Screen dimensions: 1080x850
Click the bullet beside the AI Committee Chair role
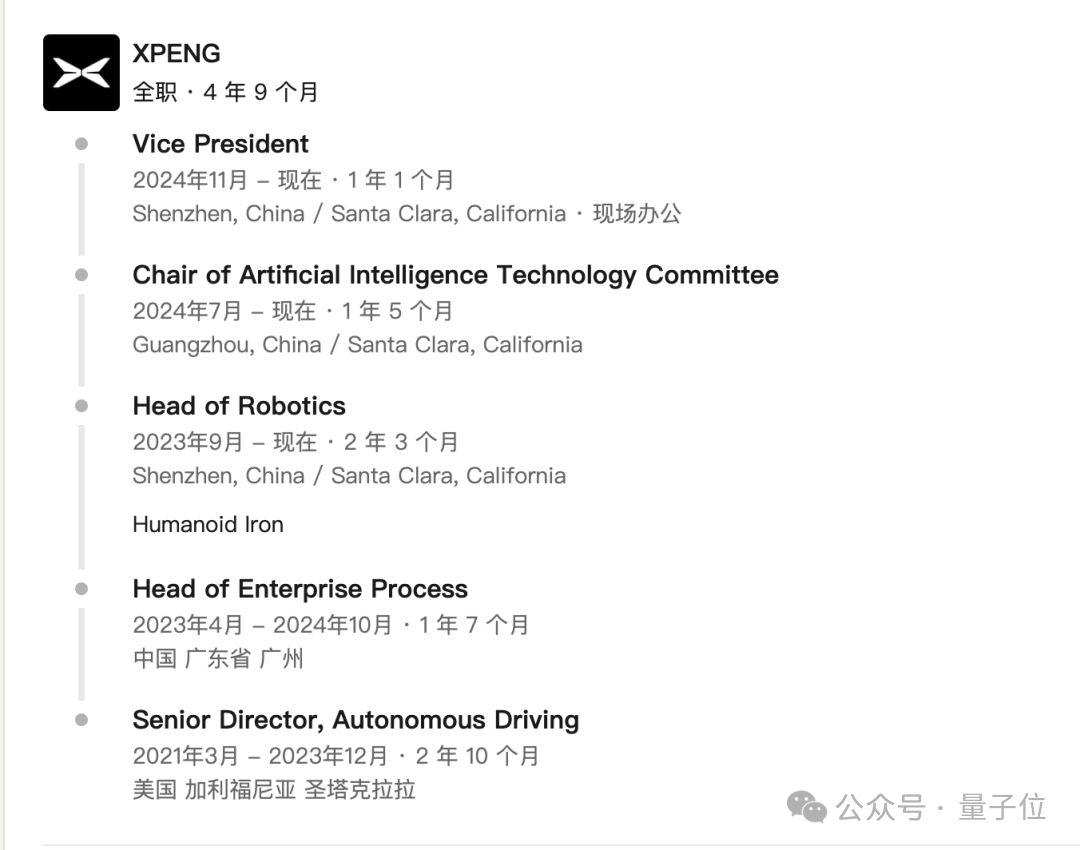pos(82,275)
